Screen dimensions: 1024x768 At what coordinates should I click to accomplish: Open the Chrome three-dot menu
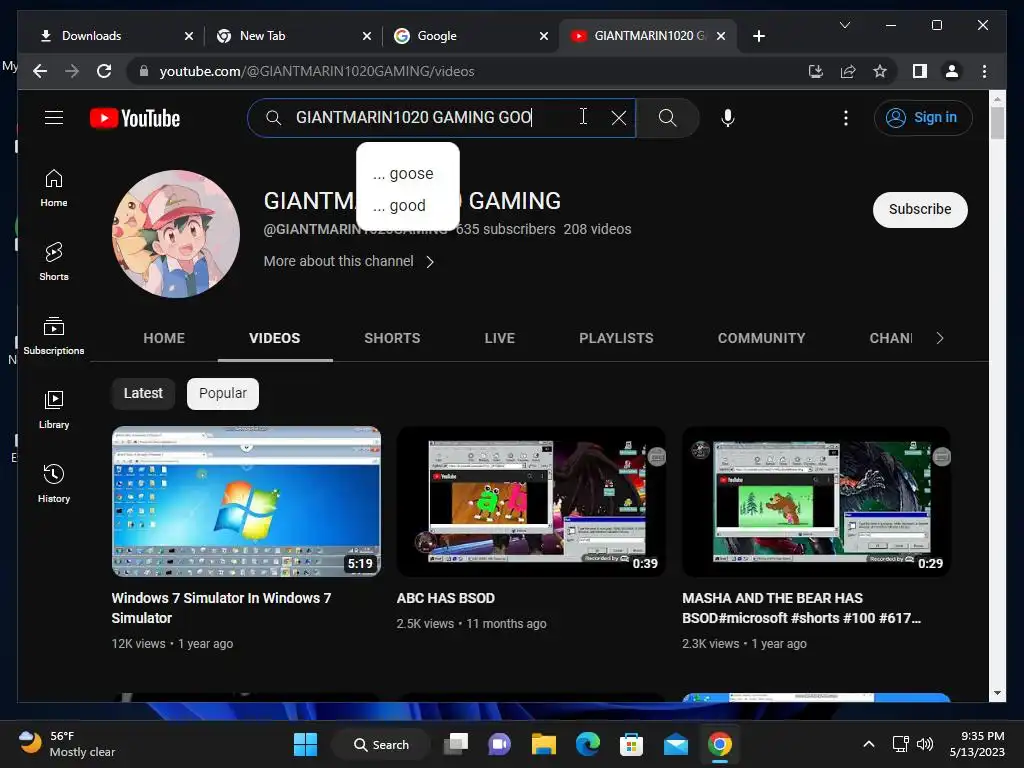coord(984,71)
